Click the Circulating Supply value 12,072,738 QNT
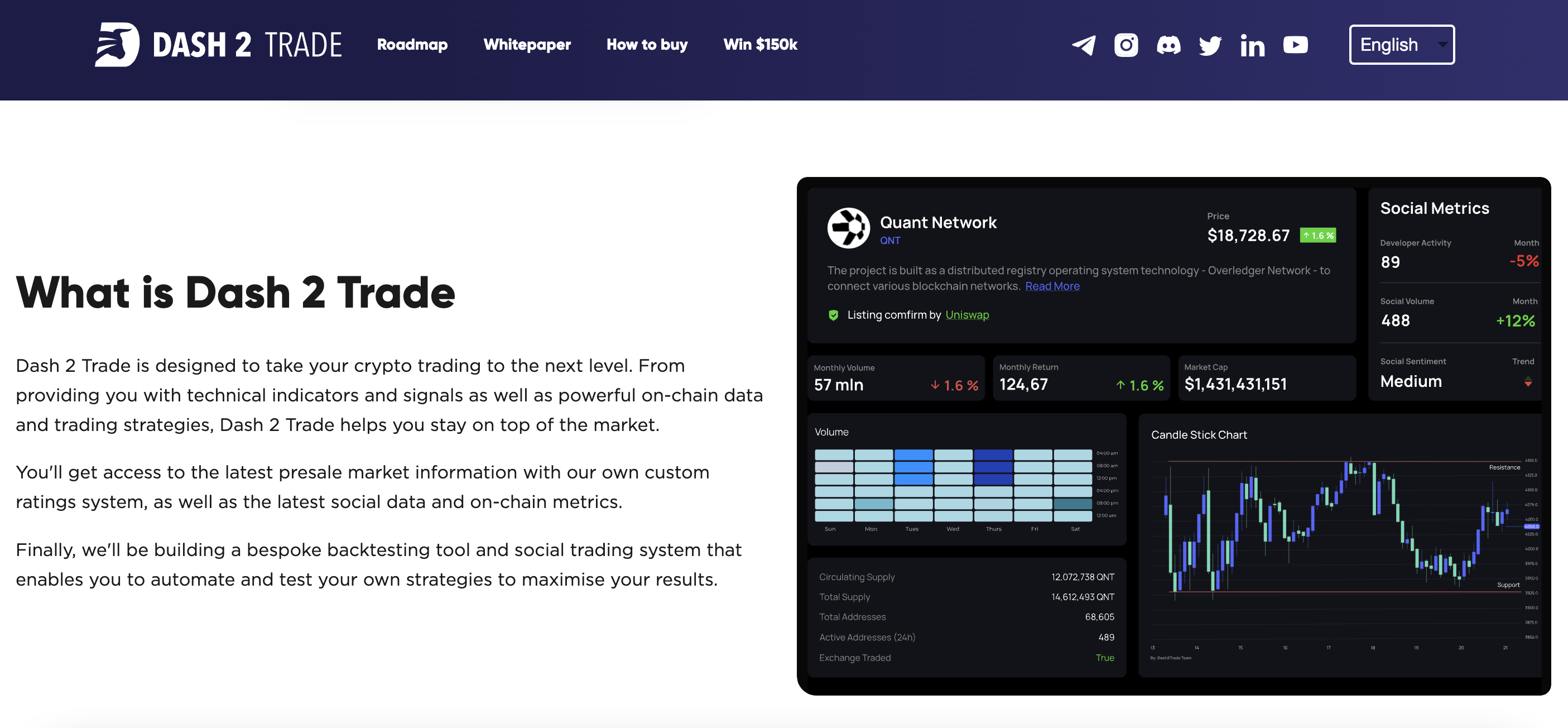This screenshot has height=728, width=1568. tap(1083, 577)
